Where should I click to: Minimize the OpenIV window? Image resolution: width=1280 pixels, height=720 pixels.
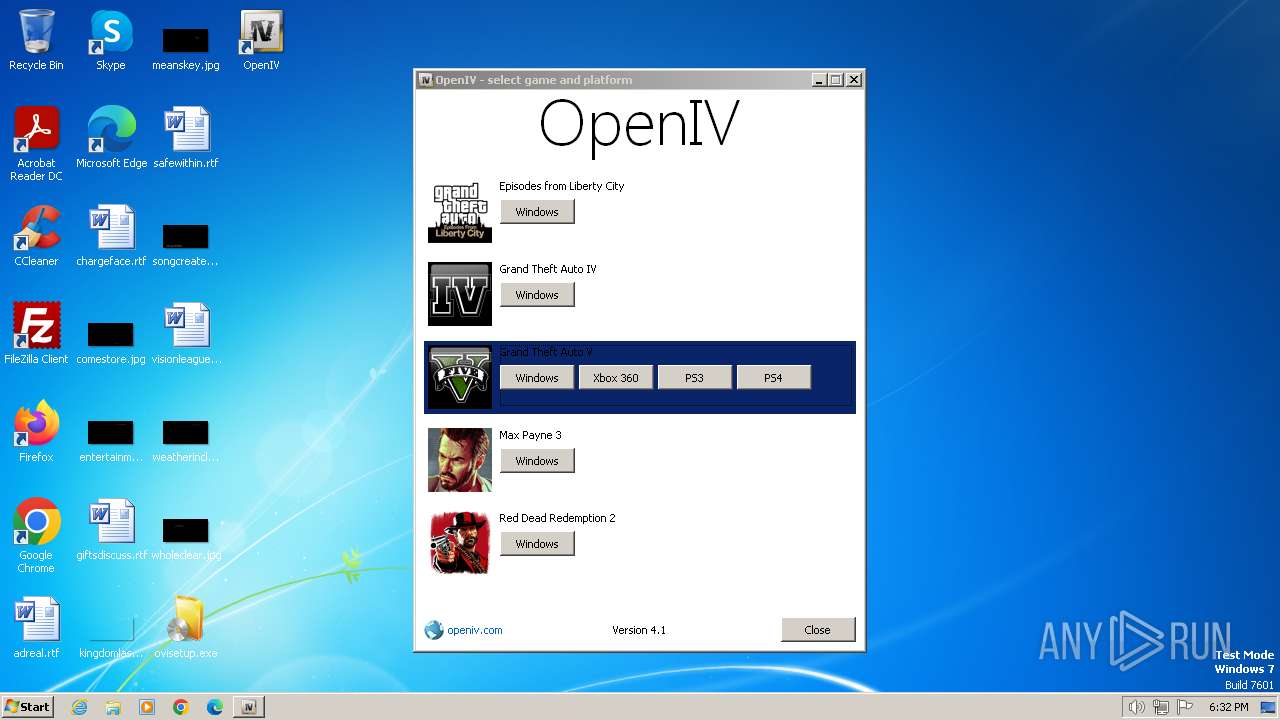tap(820, 80)
